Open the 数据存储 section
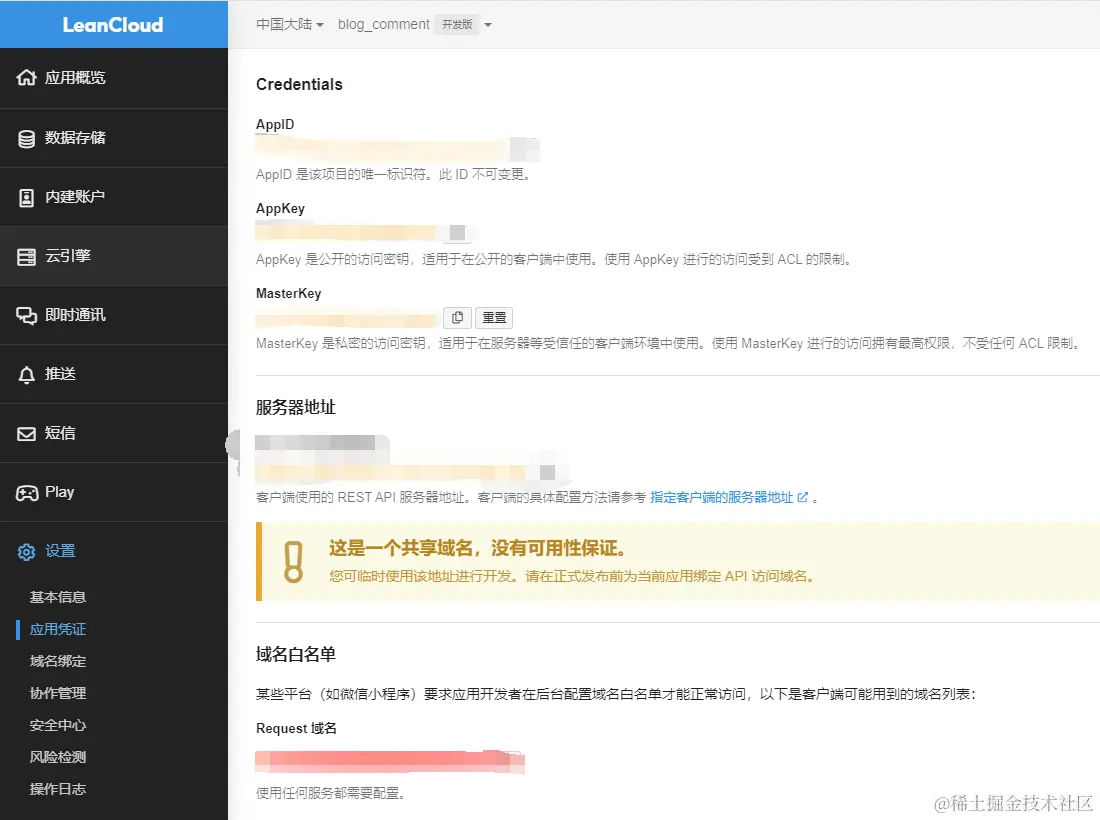Viewport: 1100px width, 820px height. [x=114, y=138]
